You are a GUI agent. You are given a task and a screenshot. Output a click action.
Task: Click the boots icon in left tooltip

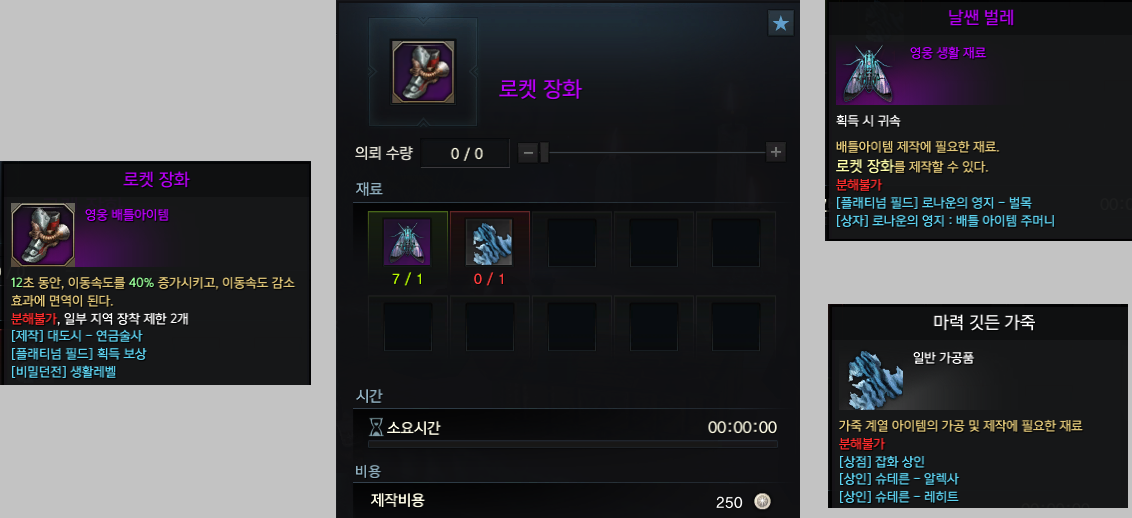(x=43, y=234)
